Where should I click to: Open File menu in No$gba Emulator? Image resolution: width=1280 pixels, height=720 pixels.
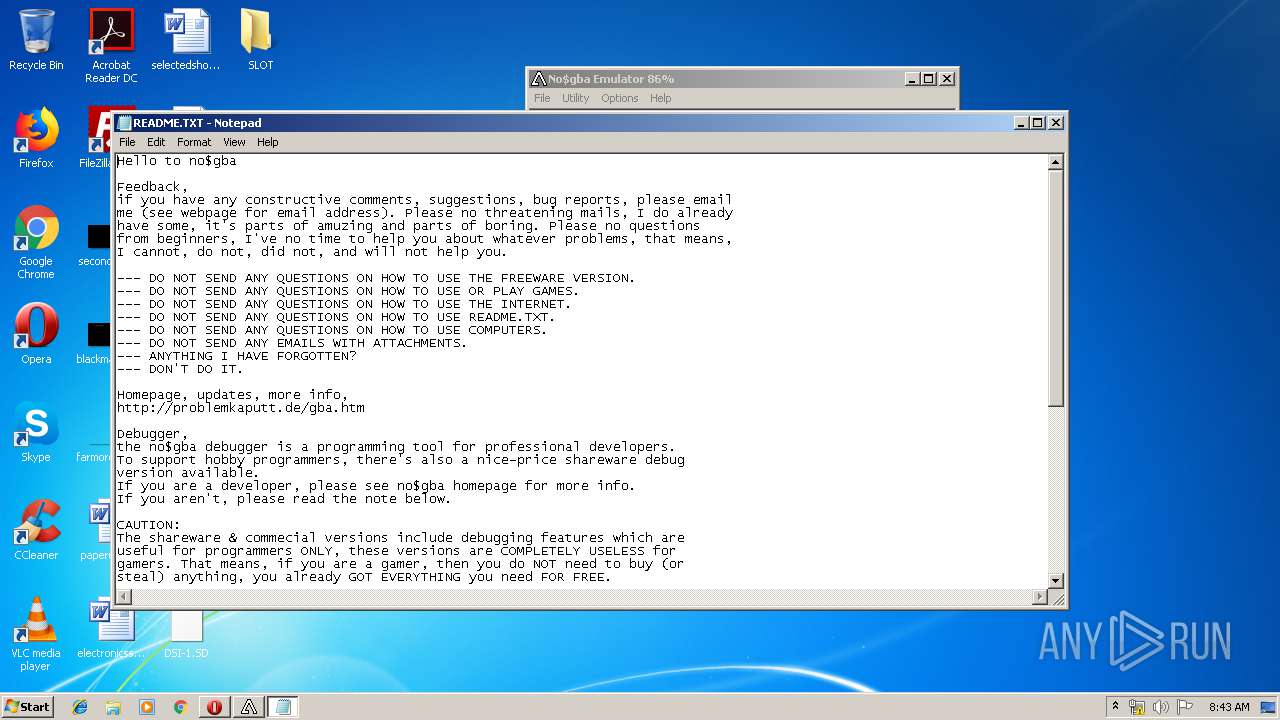(x=542, y=98)
